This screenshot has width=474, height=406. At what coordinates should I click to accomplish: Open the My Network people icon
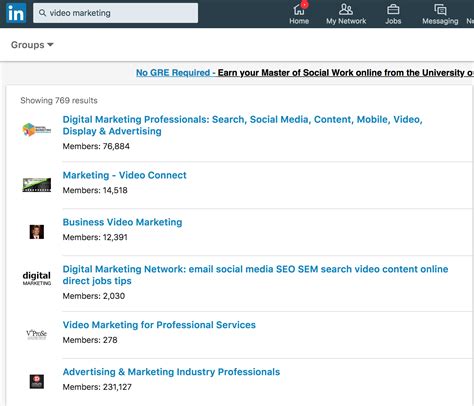point(346,9)
